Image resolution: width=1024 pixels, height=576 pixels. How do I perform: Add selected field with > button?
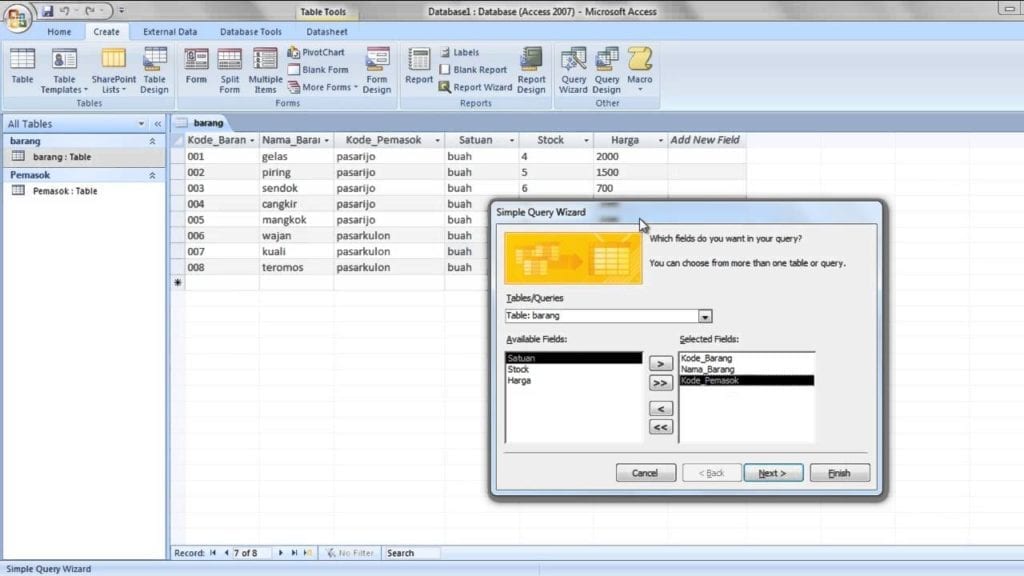(660, 364)
